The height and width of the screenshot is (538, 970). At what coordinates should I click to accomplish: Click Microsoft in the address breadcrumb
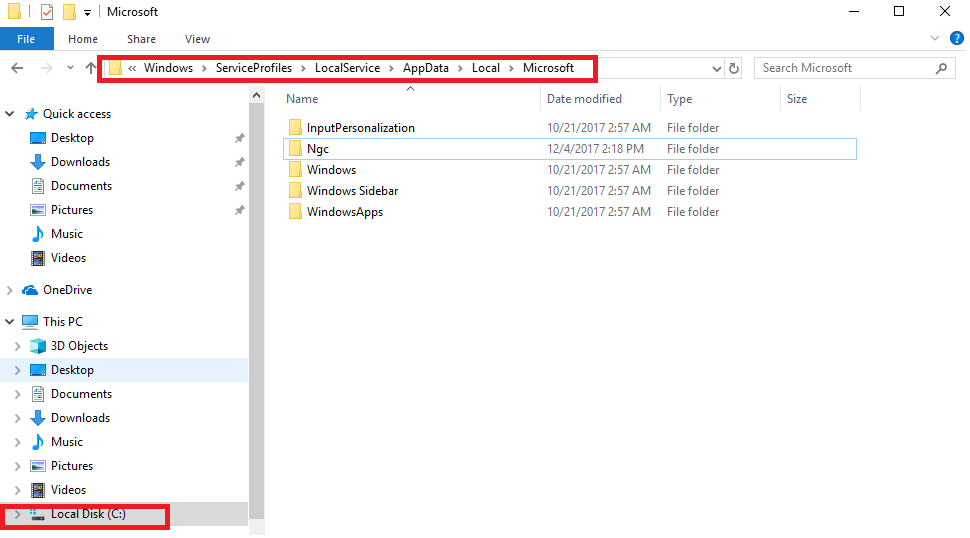point(548,68)
